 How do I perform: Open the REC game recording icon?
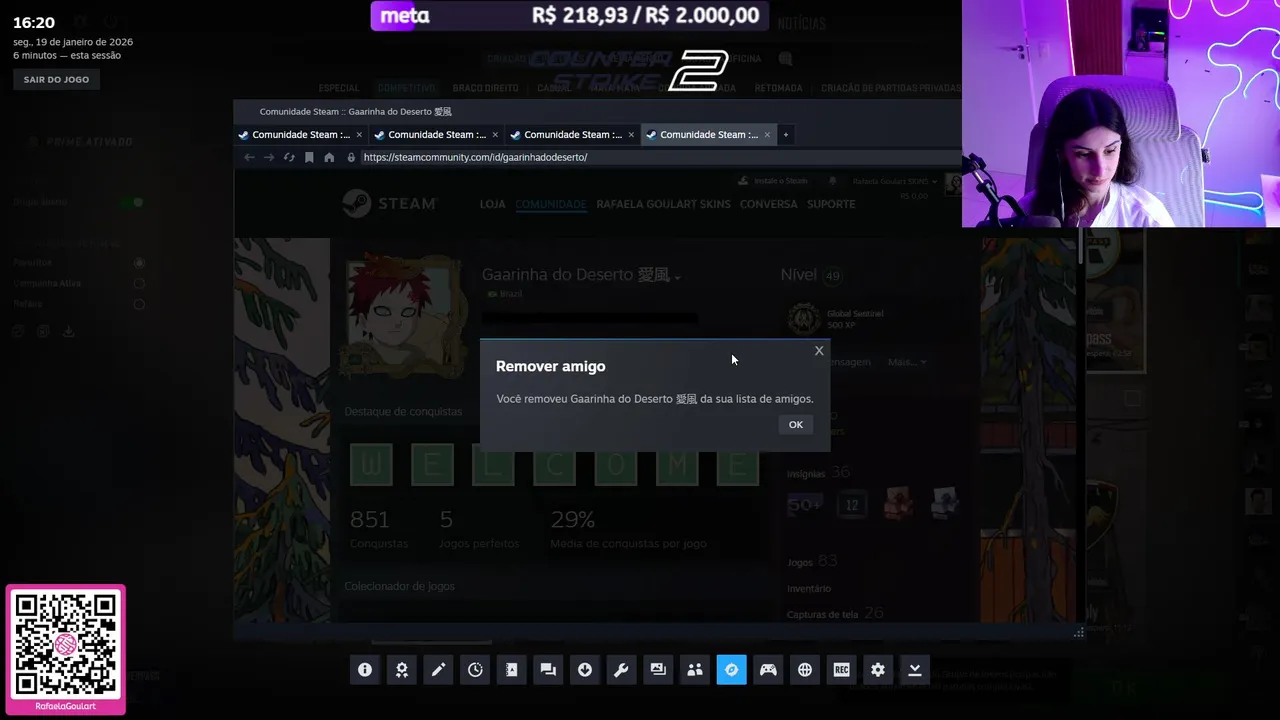841,670
